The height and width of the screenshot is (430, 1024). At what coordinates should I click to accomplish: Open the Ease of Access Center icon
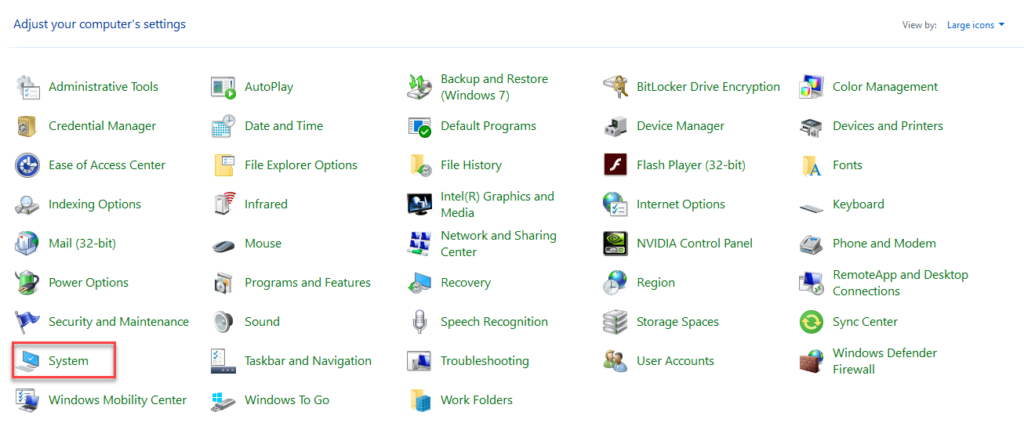pos(28,165)
